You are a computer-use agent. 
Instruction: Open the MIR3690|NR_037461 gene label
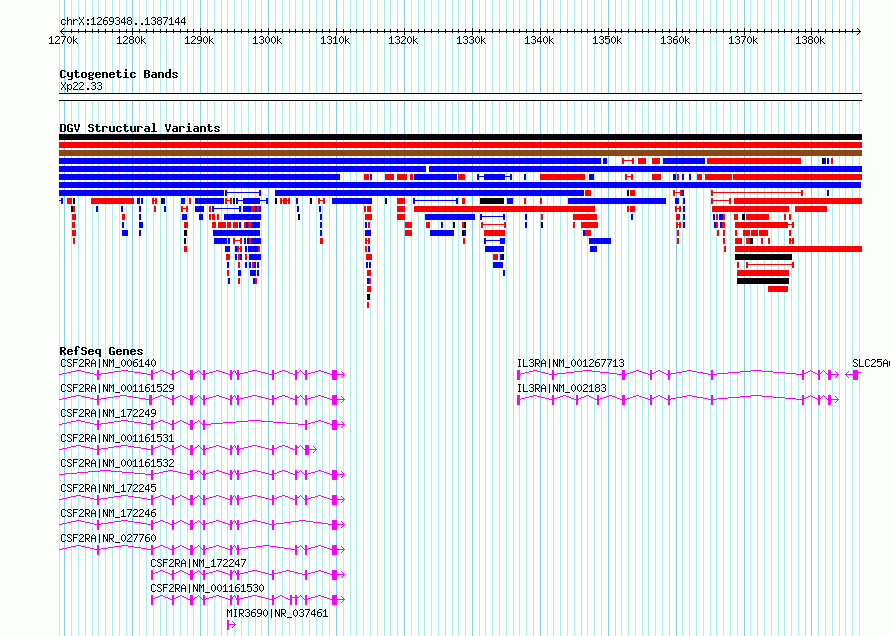278,613
